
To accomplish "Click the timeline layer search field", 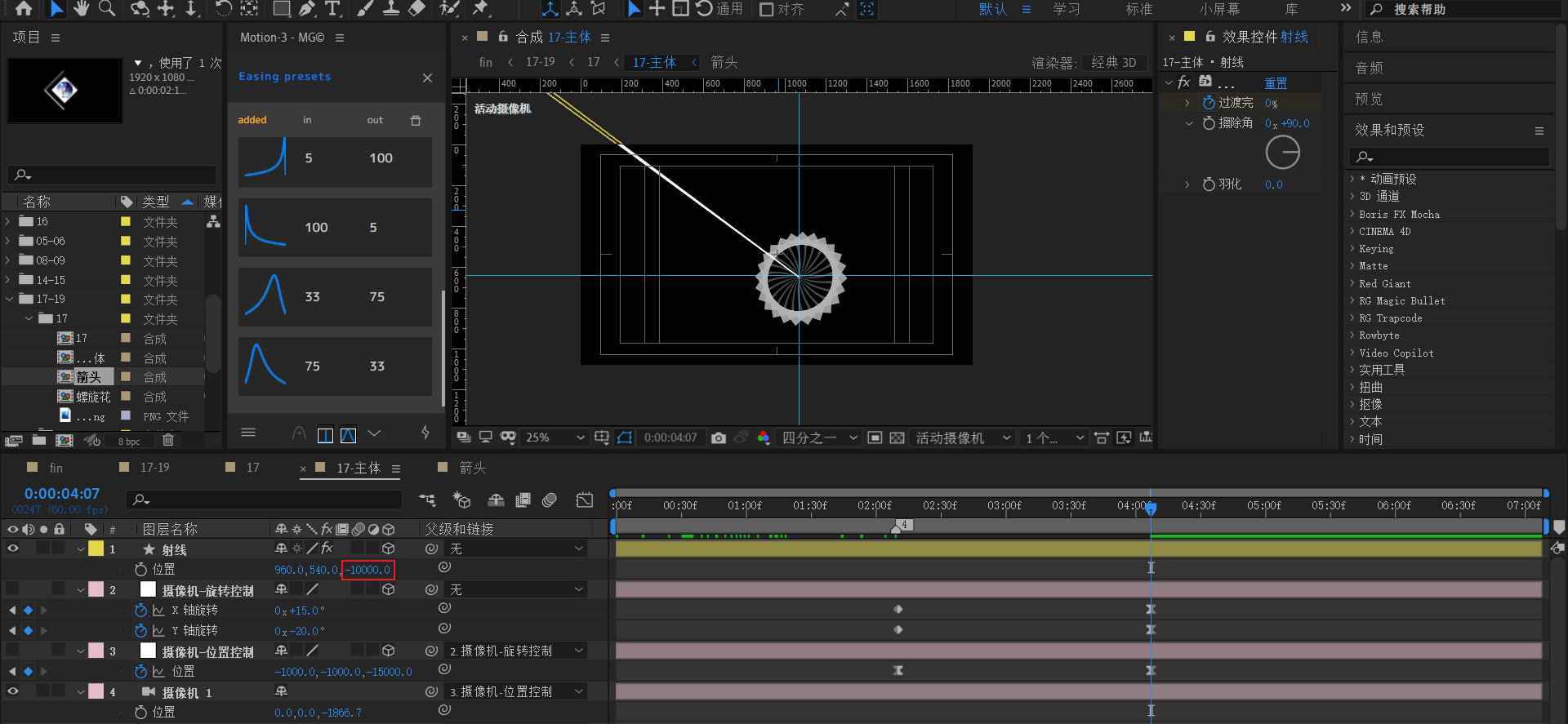I will click(265, 500).
